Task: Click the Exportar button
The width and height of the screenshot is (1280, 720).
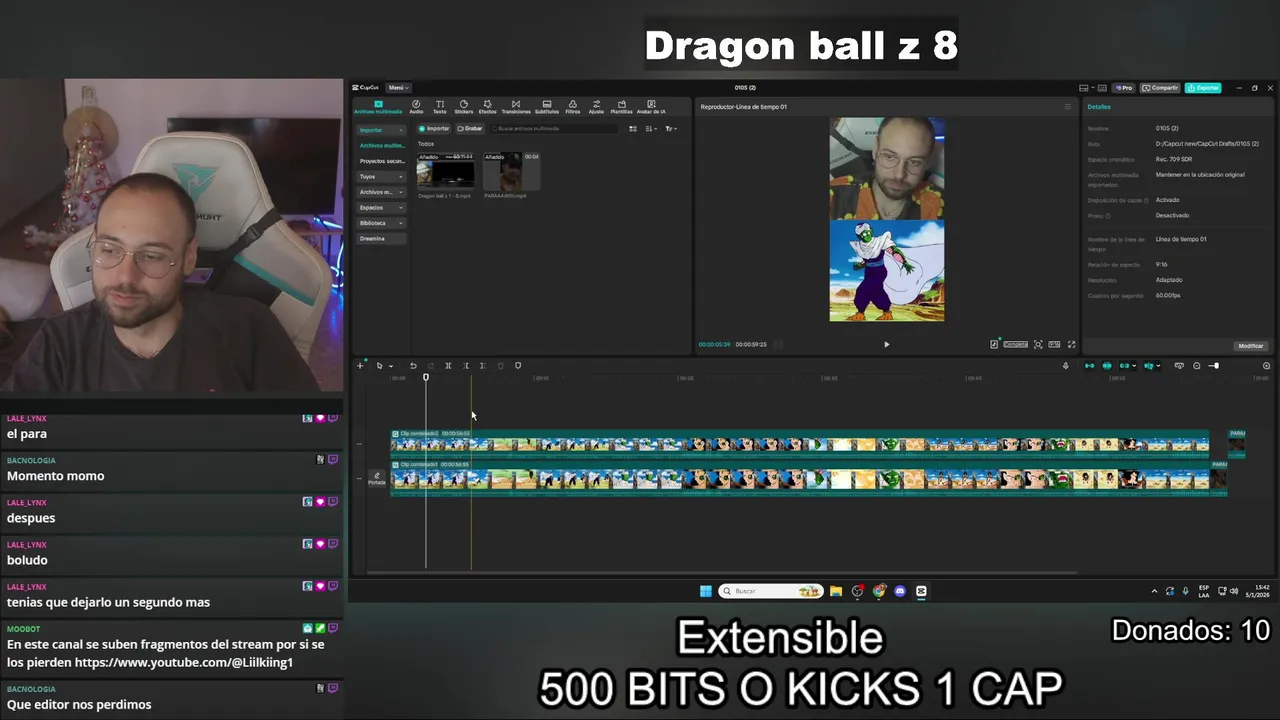Action: pyautogui.click(x=1203, y=87)
